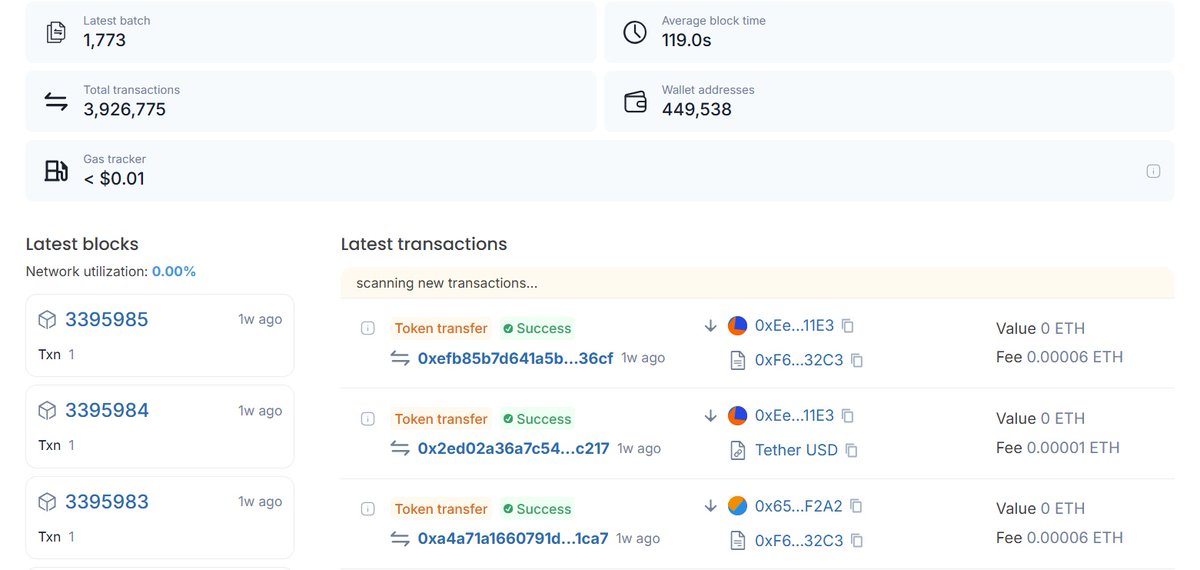Copy the 0x65...F2A2 address
The width and height of the screenshot is (1200, 570).
856,506
